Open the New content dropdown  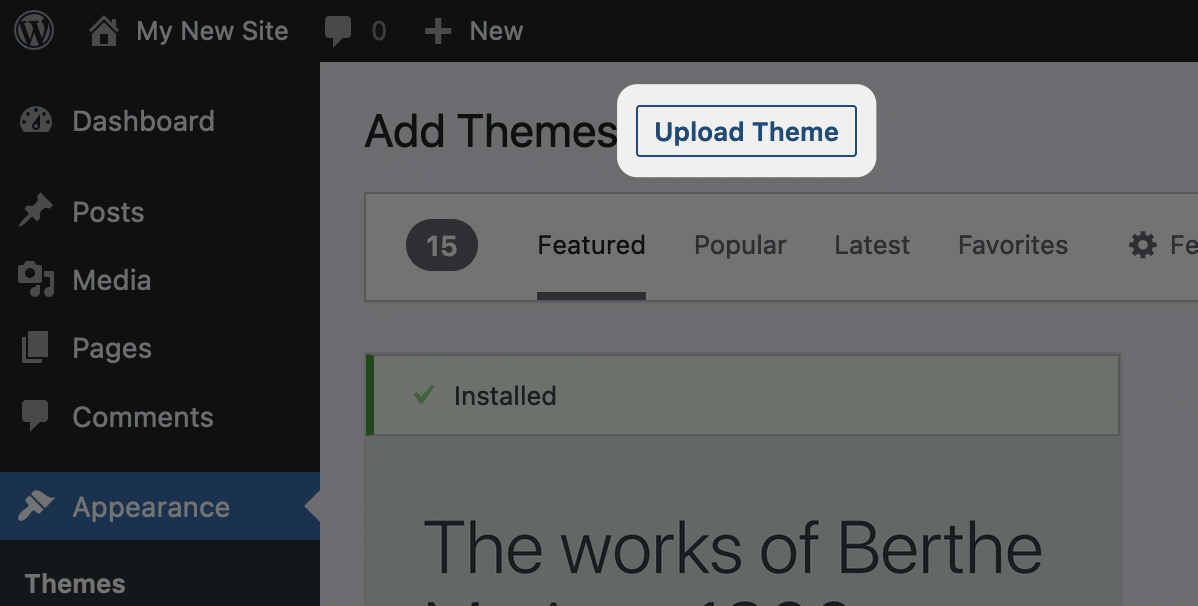pos(496,31)
